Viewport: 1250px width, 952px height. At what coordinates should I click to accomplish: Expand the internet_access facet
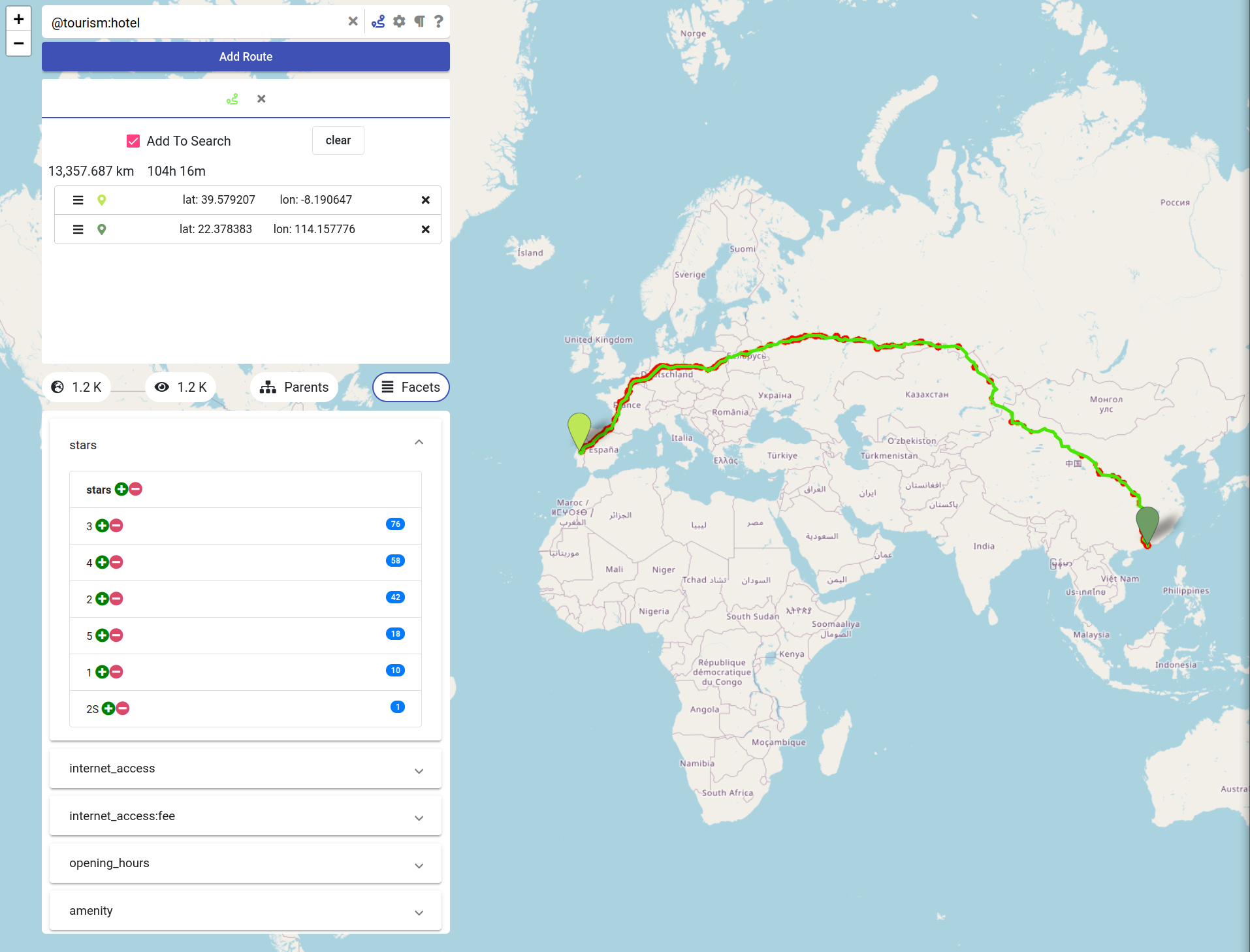pyautogui.click(x=419, y=770)
